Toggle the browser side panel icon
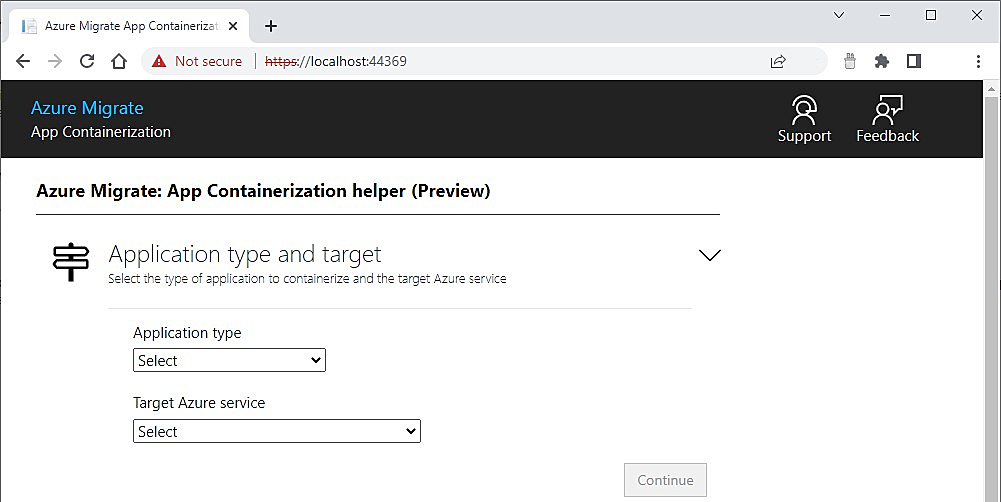This screenshot has width=1001, height=502. (x=914, y=61)
